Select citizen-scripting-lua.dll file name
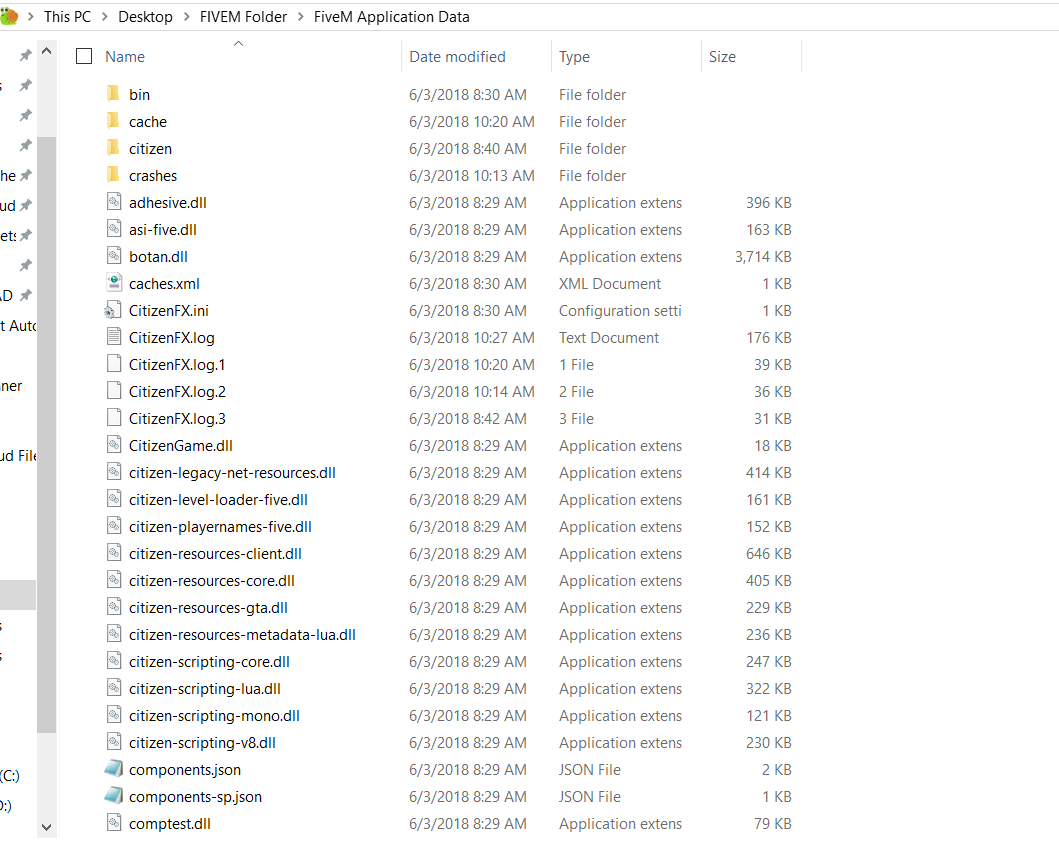Image resolution: width=1059 pixels, height=842 pixels. coord(205,689)
